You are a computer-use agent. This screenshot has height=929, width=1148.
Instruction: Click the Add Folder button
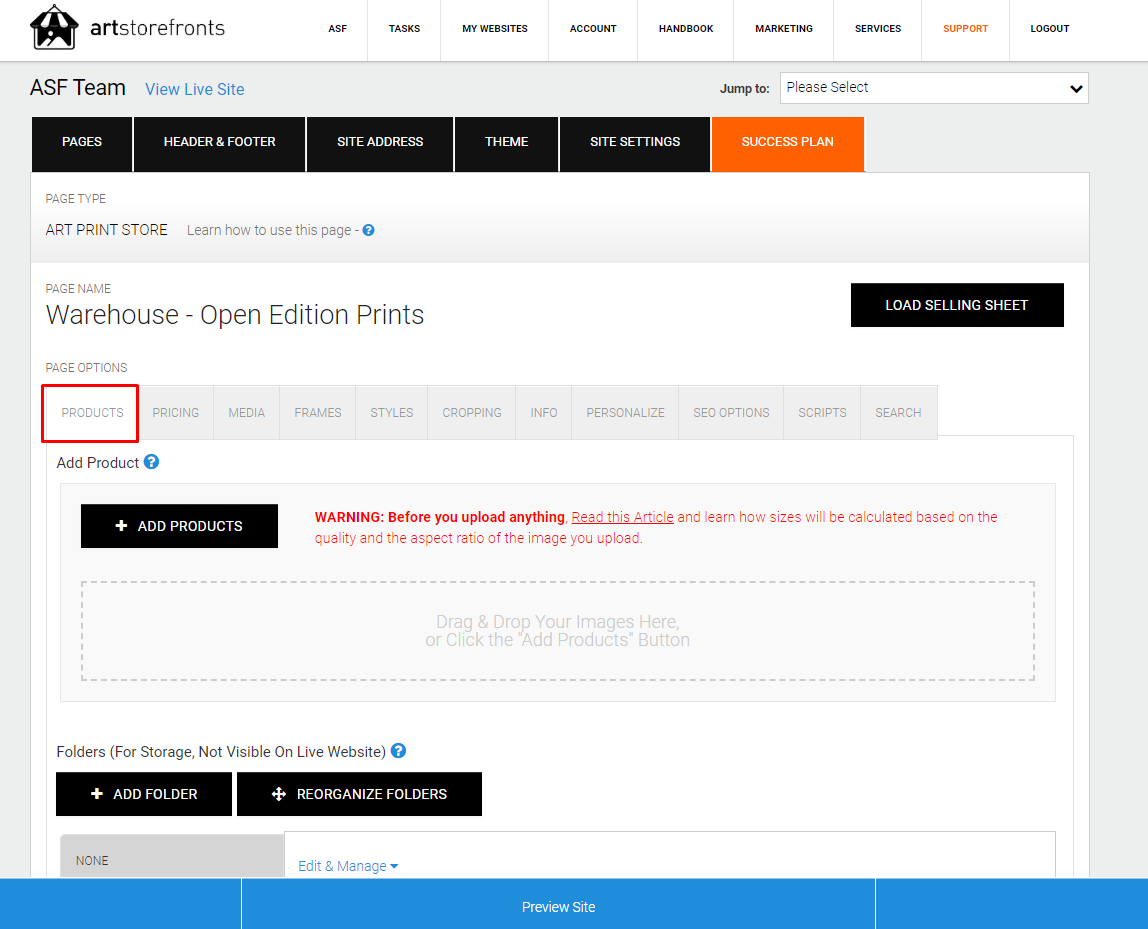[x=144, y=794]
